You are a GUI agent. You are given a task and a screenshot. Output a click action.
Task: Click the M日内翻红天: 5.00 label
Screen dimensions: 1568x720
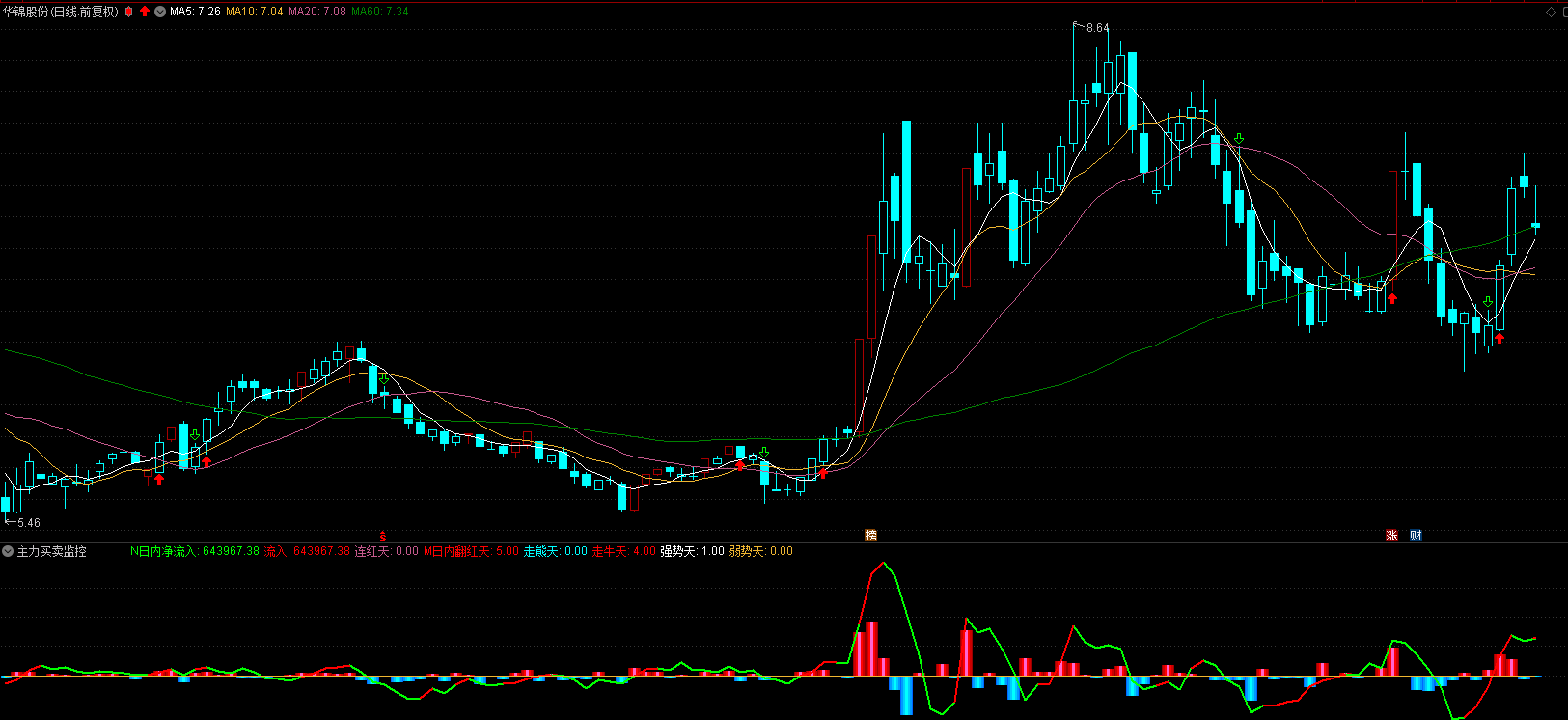pyautogui.click(x=471, y=551)
